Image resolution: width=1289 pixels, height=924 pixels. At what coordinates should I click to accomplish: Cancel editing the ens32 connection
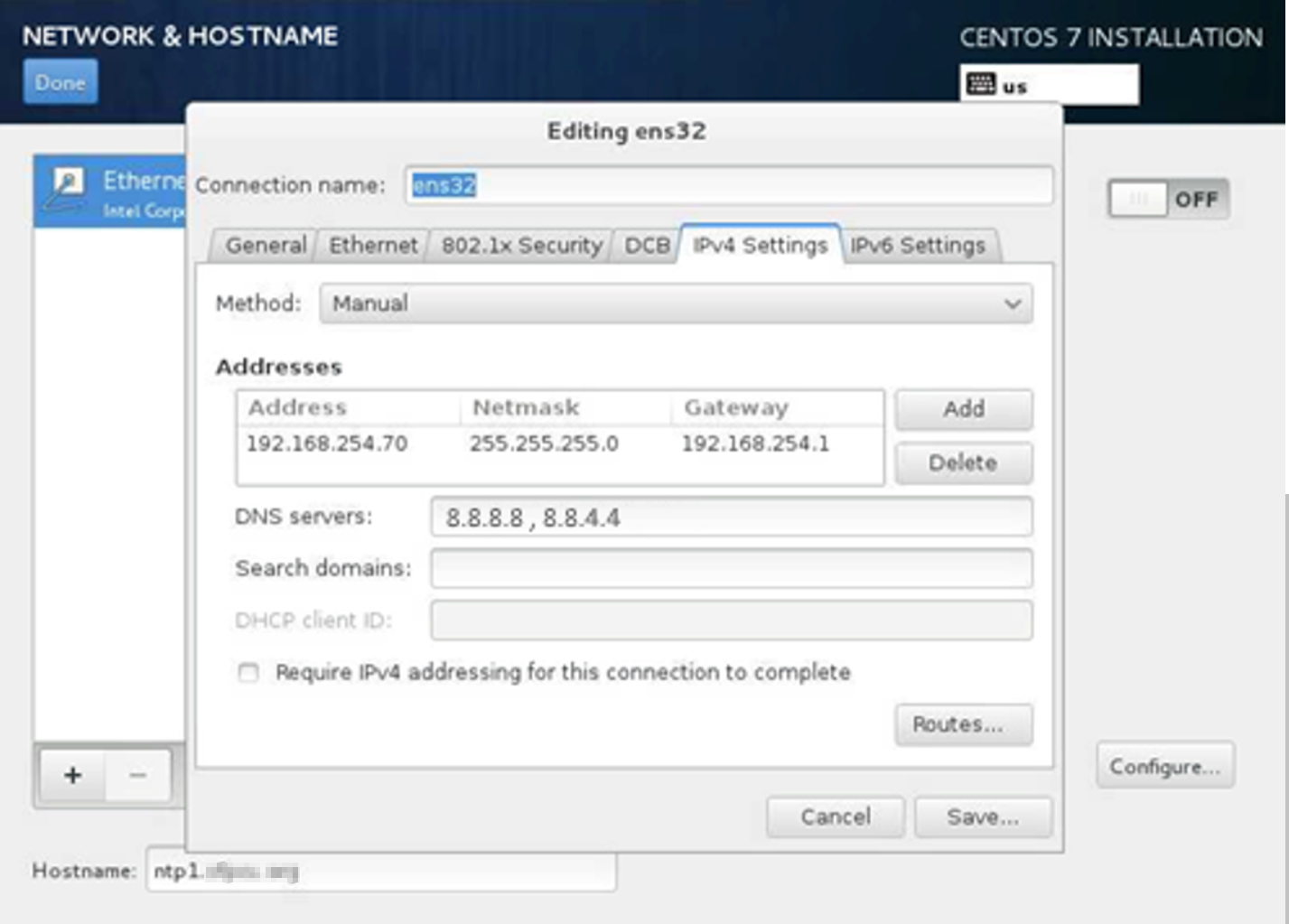(835, 817)
